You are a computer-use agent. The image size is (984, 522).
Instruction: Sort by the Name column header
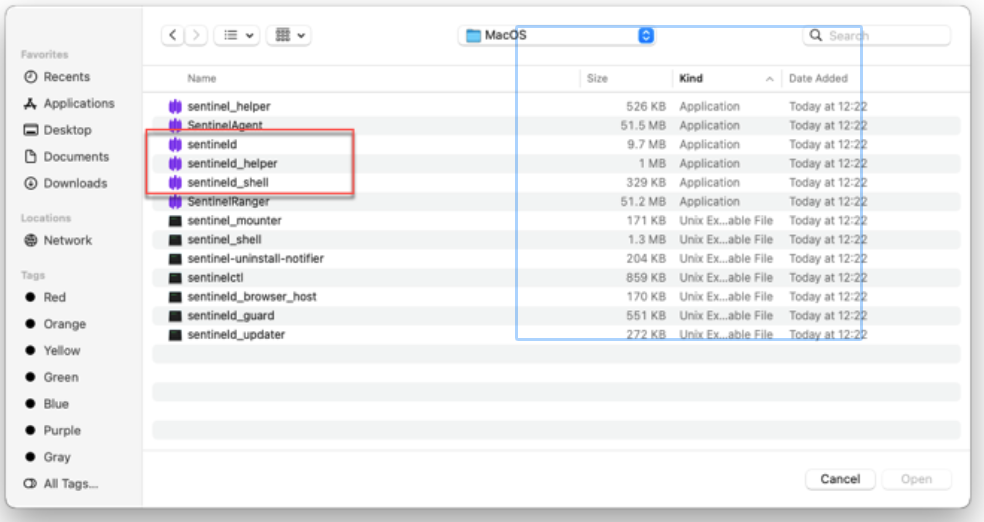coord(201,78)
